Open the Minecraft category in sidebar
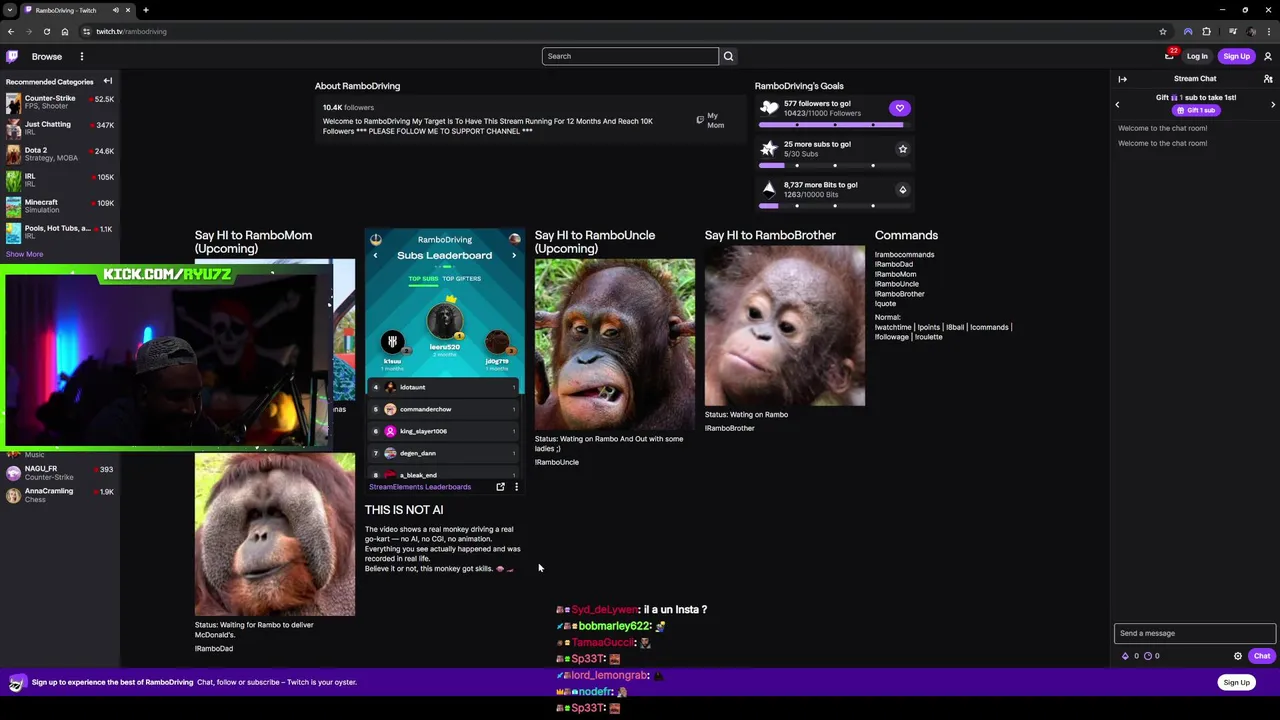Image resolution: width=1280 pixels, height=720 pixels. 60,206
